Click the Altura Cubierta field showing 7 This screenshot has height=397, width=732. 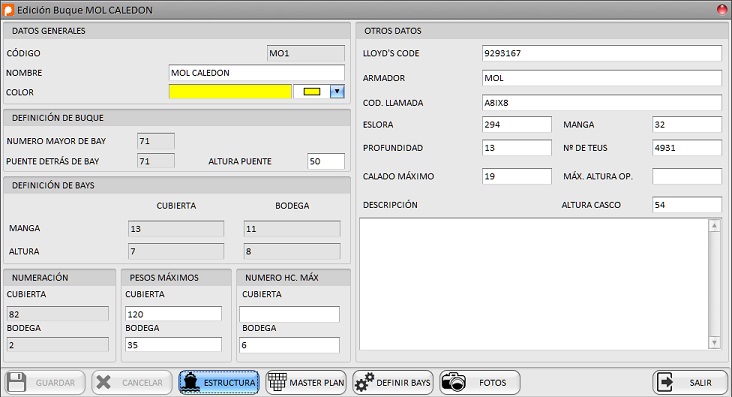(176, 251)
